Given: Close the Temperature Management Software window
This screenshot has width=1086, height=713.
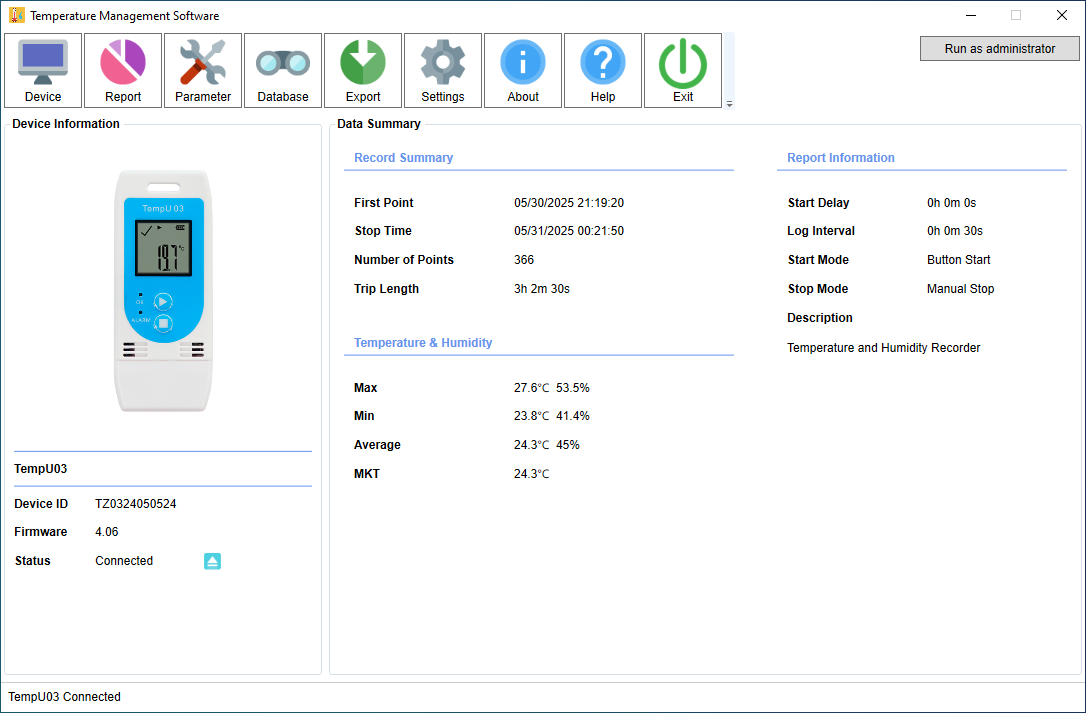Looking at the screenshot, I should (x=1062, y=15).
